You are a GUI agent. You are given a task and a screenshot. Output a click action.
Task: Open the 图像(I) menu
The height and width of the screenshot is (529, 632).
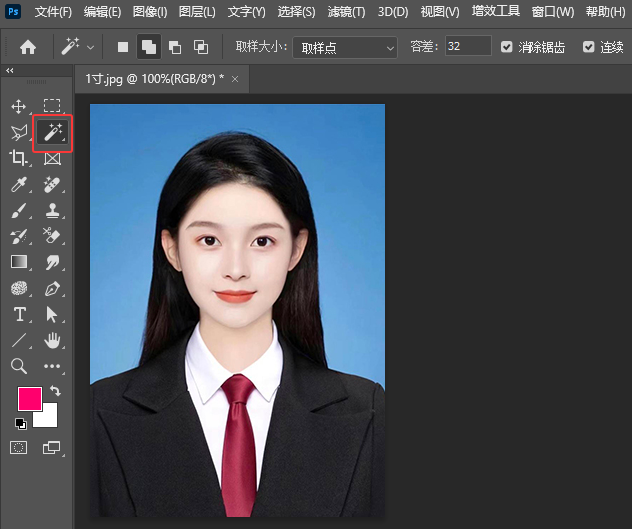(150, 12)
